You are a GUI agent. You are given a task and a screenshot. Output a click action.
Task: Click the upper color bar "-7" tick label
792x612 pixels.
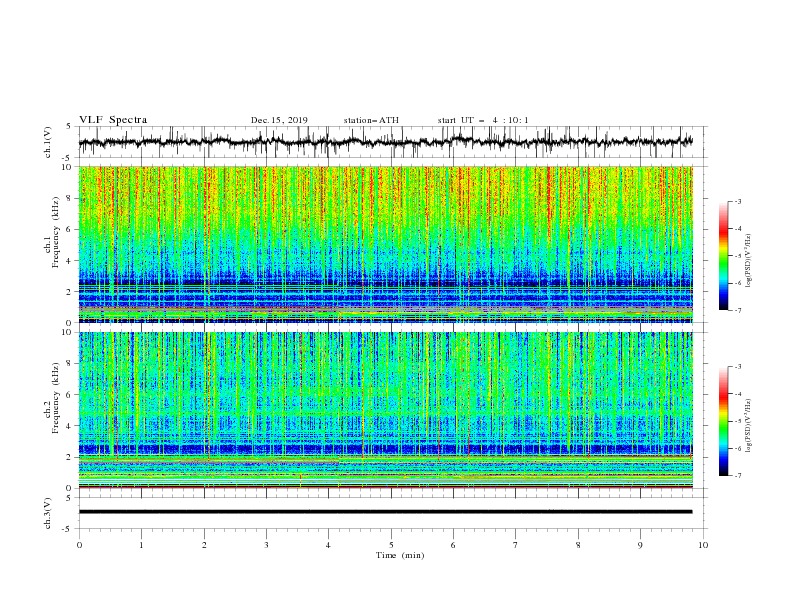pos(738,310)
